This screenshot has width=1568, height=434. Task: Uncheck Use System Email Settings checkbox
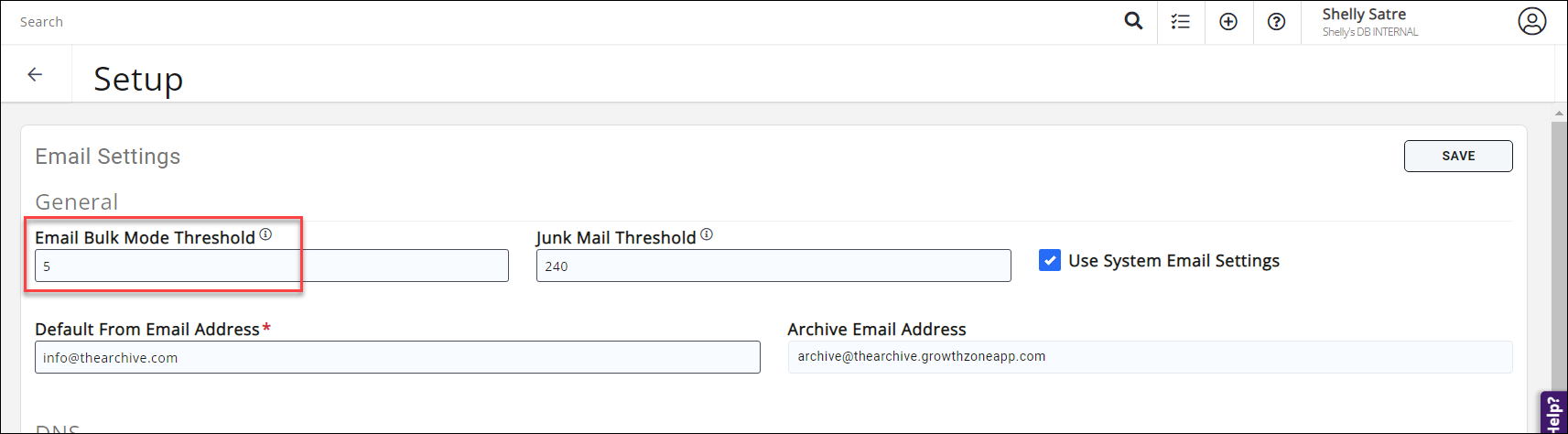pyautogui.click(x=1050, y=261)
